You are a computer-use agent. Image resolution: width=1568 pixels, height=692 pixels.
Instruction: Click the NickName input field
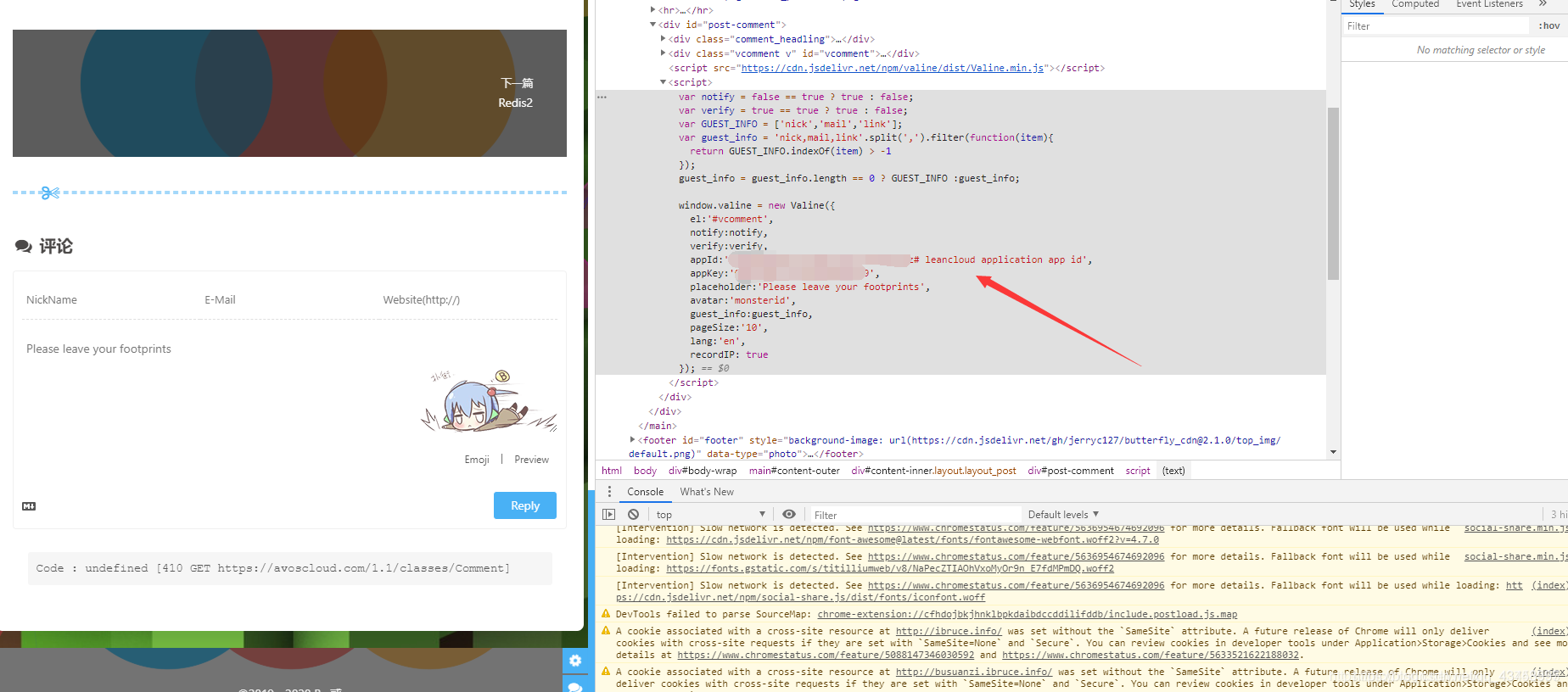click(111, 300)
